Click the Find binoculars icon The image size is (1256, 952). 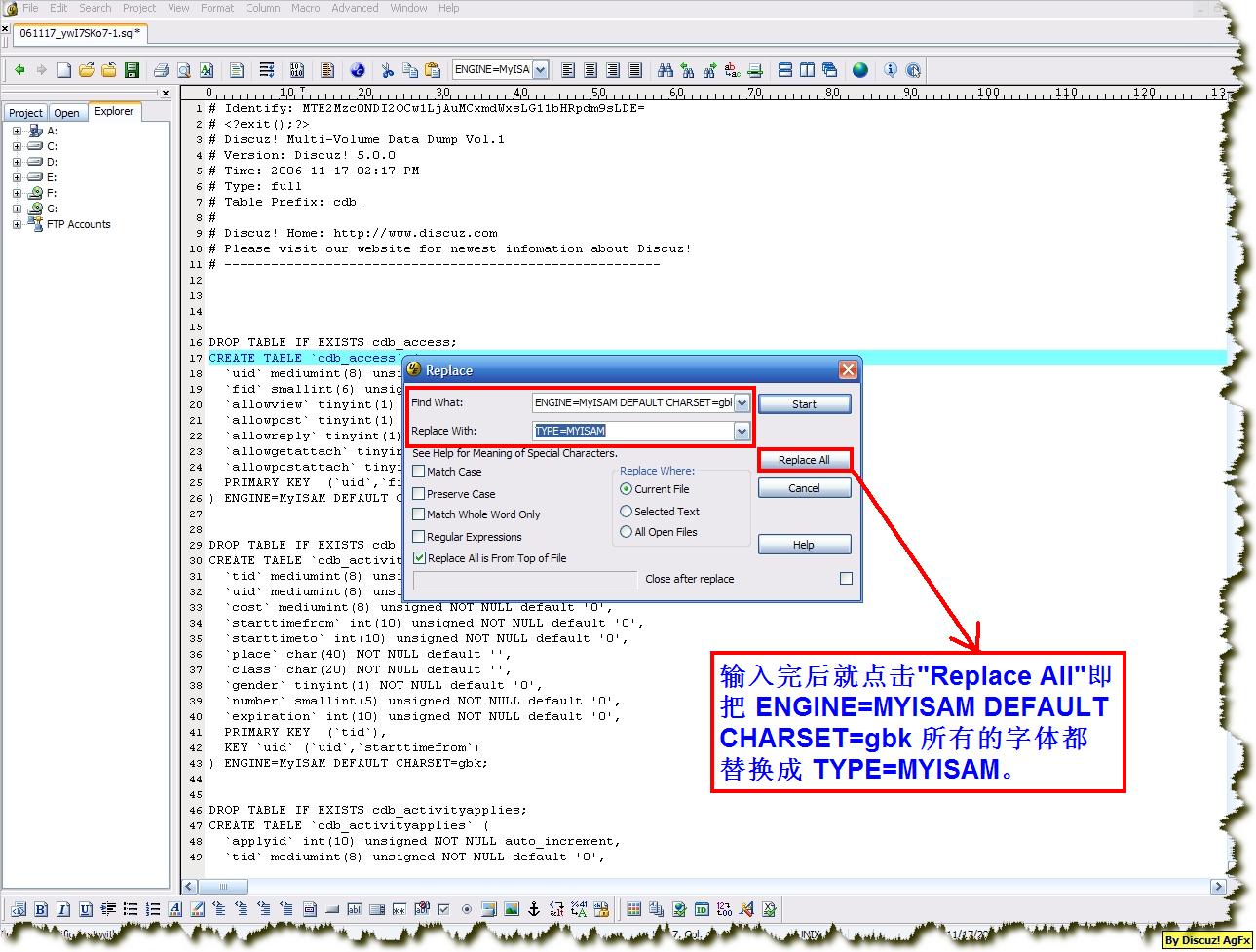coord(666,70)
